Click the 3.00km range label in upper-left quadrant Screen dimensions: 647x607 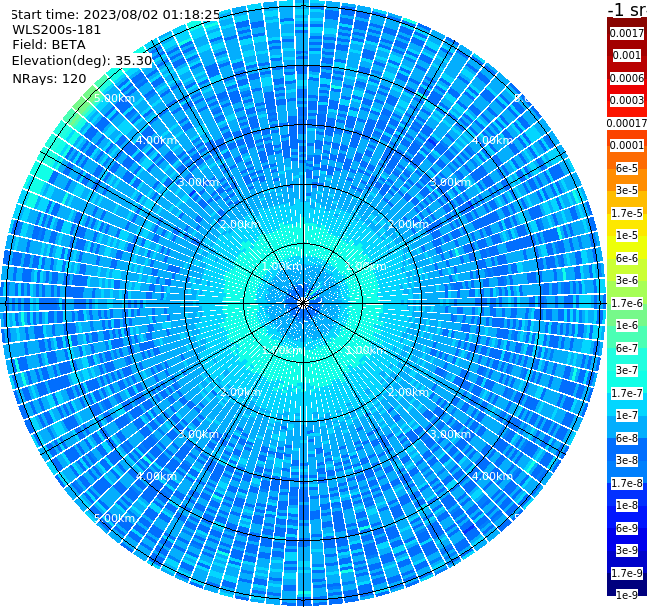pyautogui.click(x=198, y=182)
